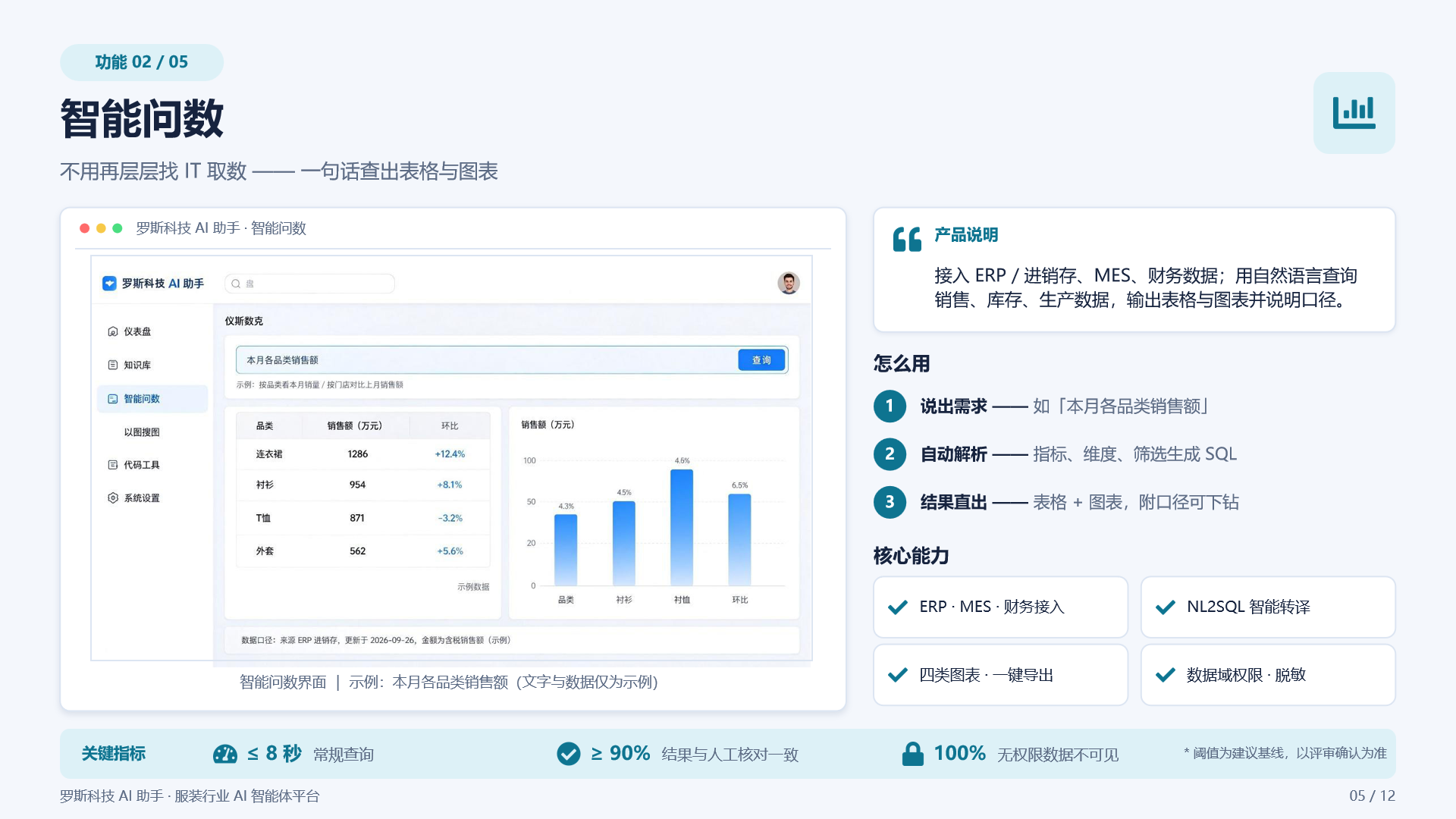Click the 连衣裙 row in the table
This screenshot has height=819, width=1456.
[362, 454]
